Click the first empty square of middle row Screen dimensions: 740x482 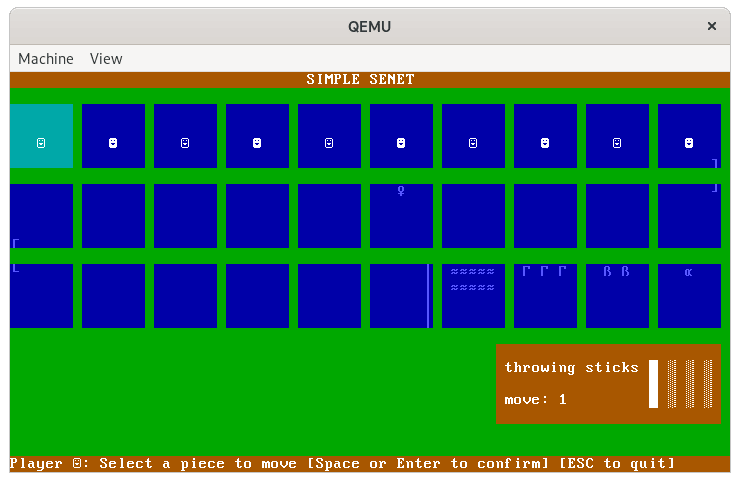pyautogui.click(x=41, y=215)
